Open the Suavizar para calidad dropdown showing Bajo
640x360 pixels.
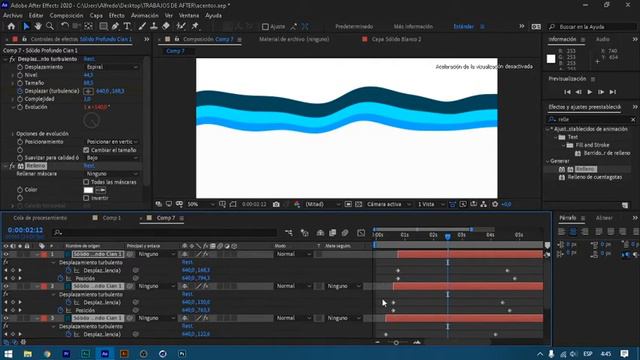111,158
